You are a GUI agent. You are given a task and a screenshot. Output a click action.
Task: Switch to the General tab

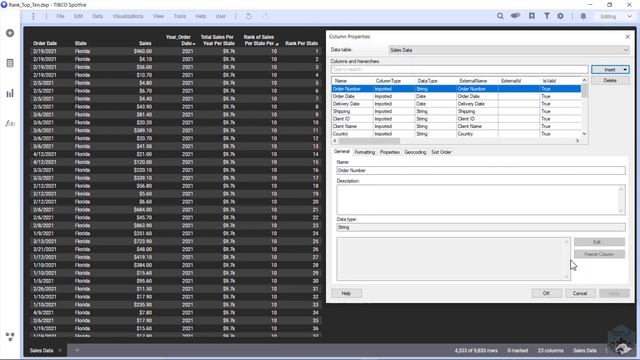(x=342, y=151)
